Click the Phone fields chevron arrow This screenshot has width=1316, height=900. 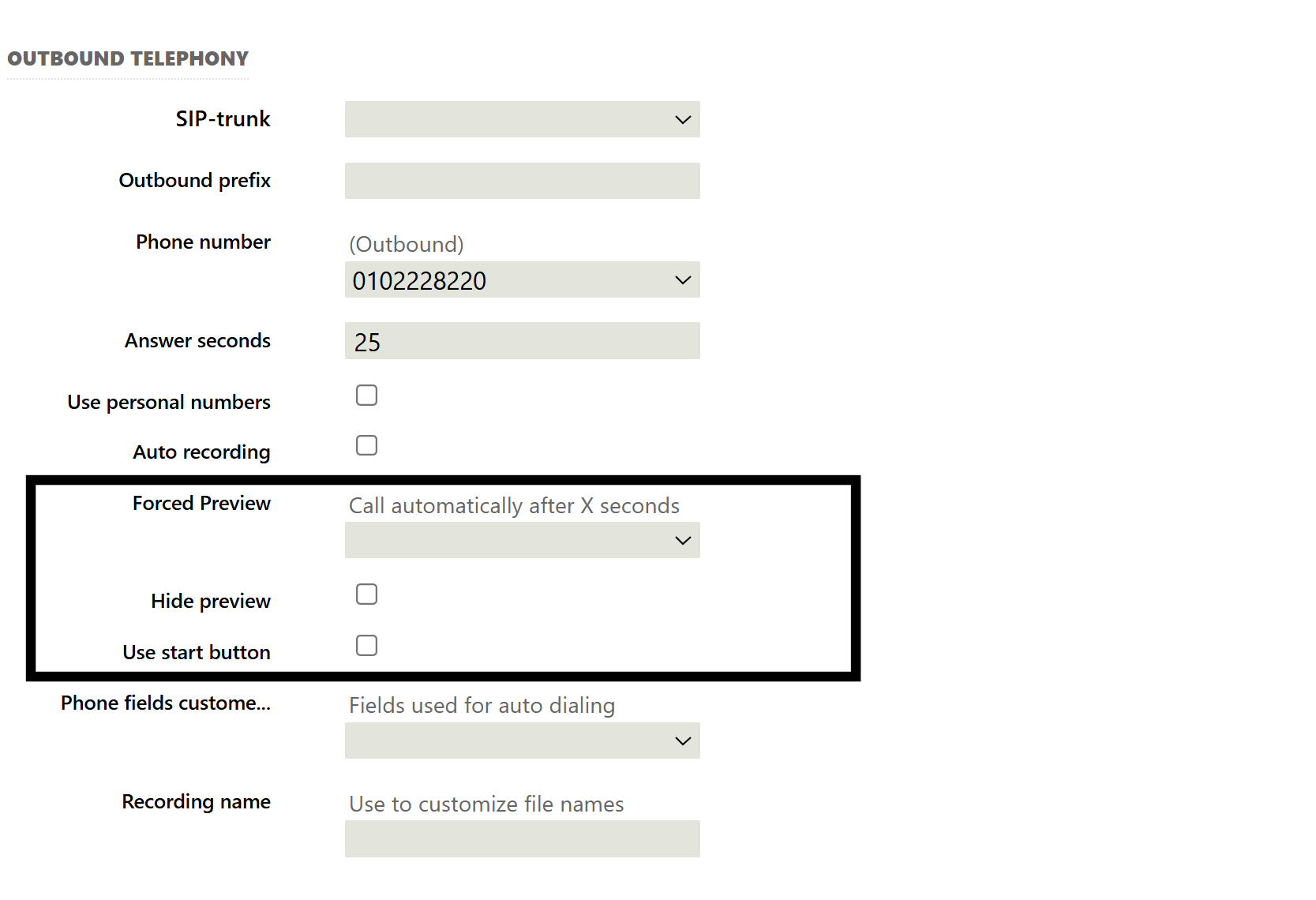point(683,741)
